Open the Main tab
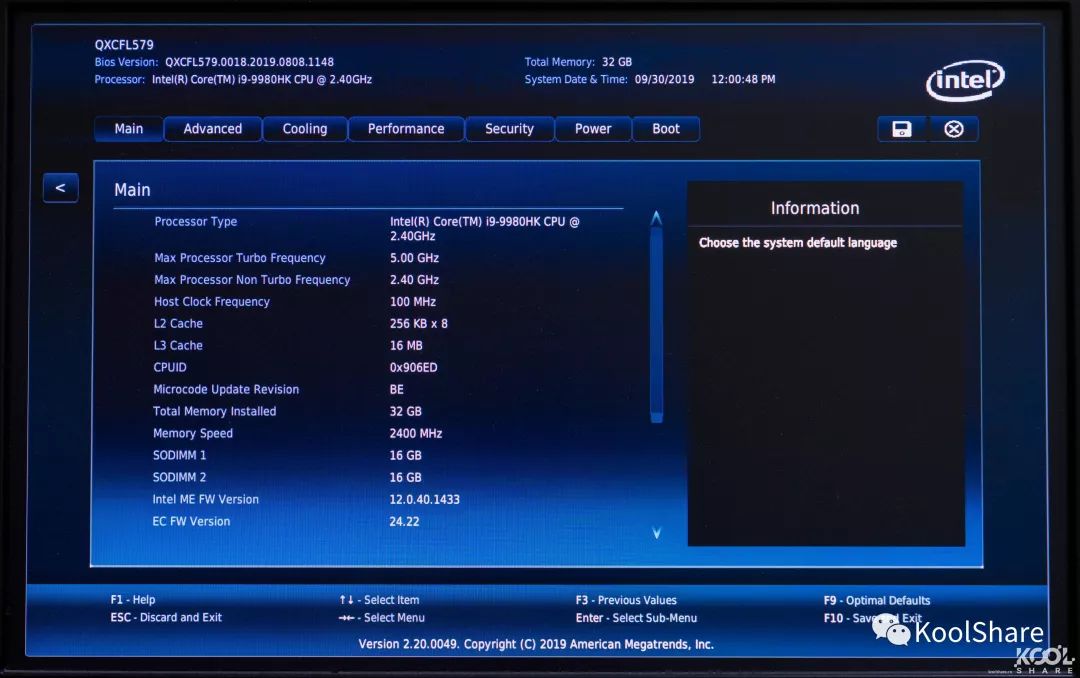The width and height of the screenshot is (1080, 678). 129,129
